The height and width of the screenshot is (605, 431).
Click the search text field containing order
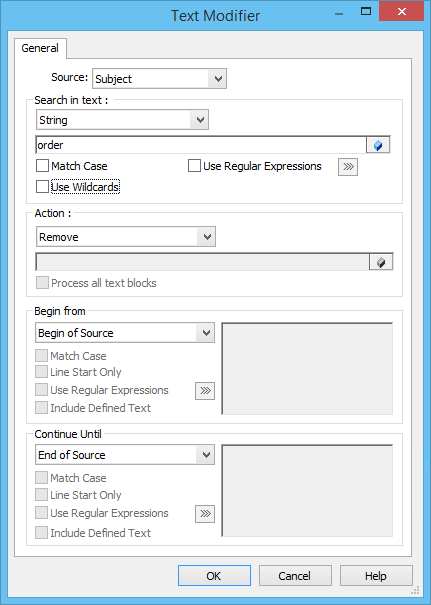coord(201,145)
